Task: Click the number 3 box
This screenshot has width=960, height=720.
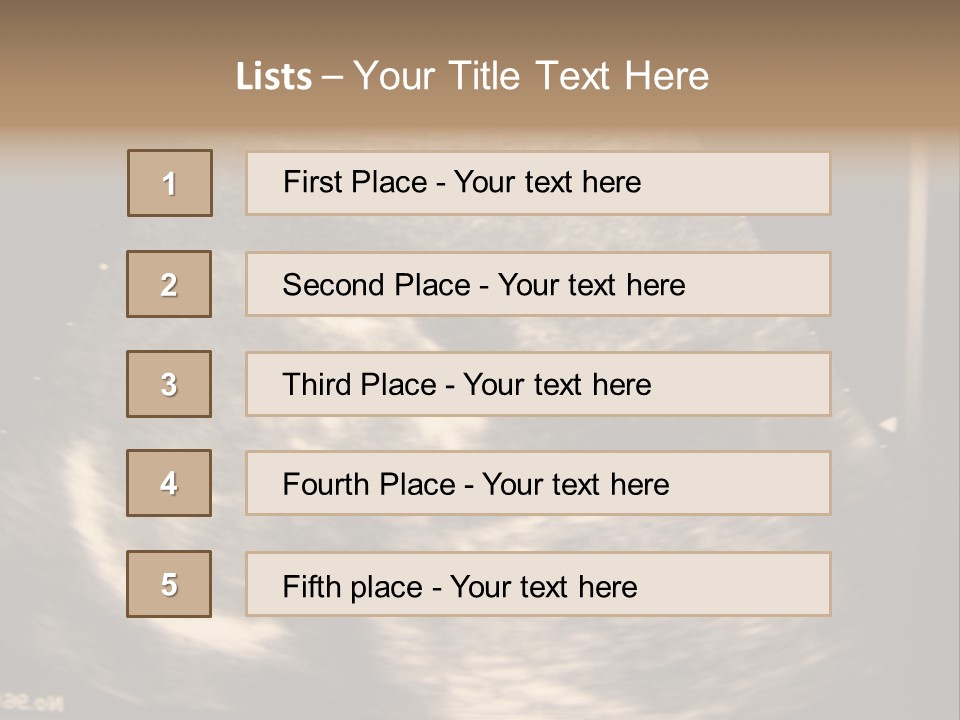Action: (x=169, y=384)
